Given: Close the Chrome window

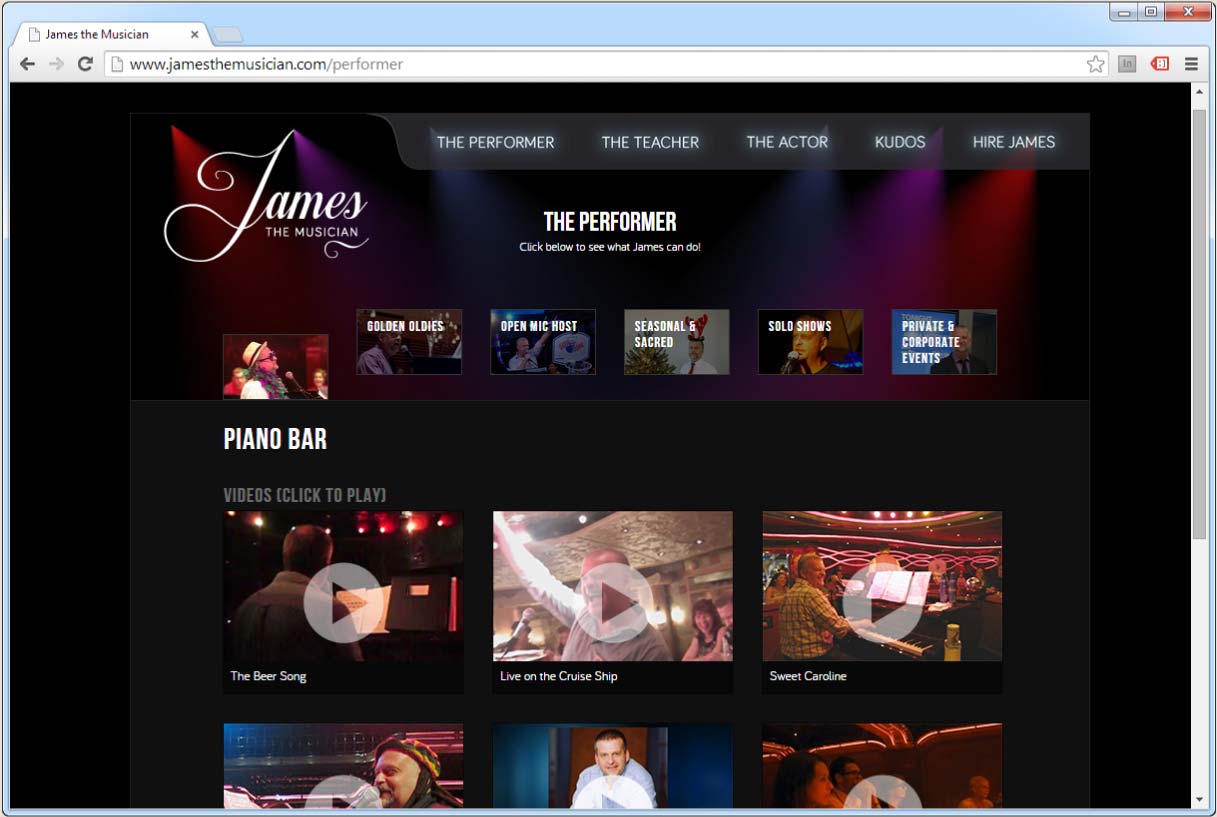Looking at the screenshot, I should coord(1188,12).
